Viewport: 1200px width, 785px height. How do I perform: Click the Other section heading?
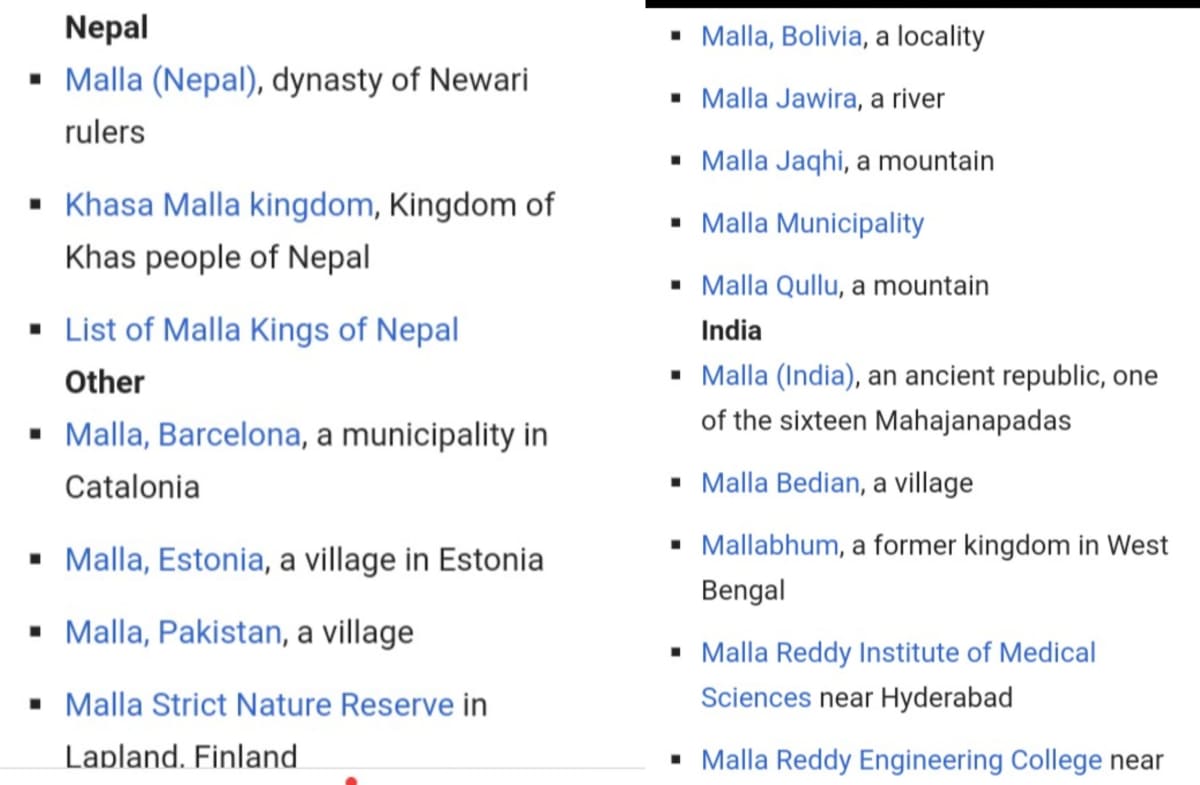[104, 382]
